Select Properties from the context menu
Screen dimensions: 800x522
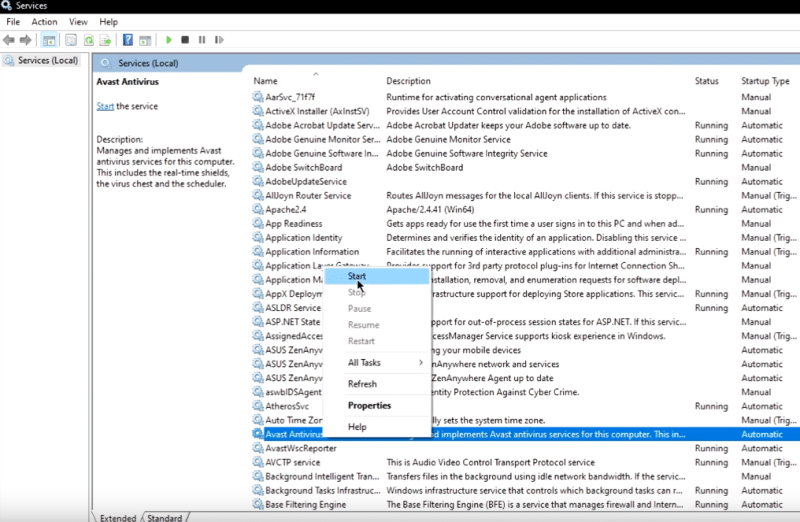(369, 405)
